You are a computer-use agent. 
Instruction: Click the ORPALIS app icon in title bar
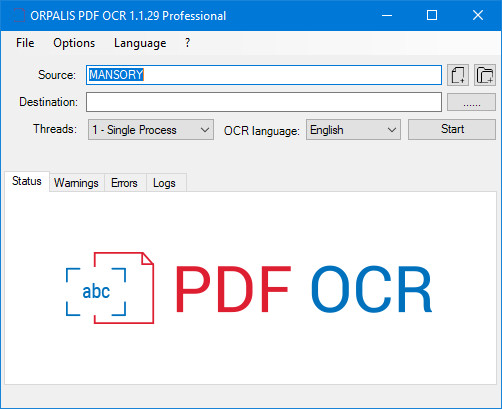[19, 16]
